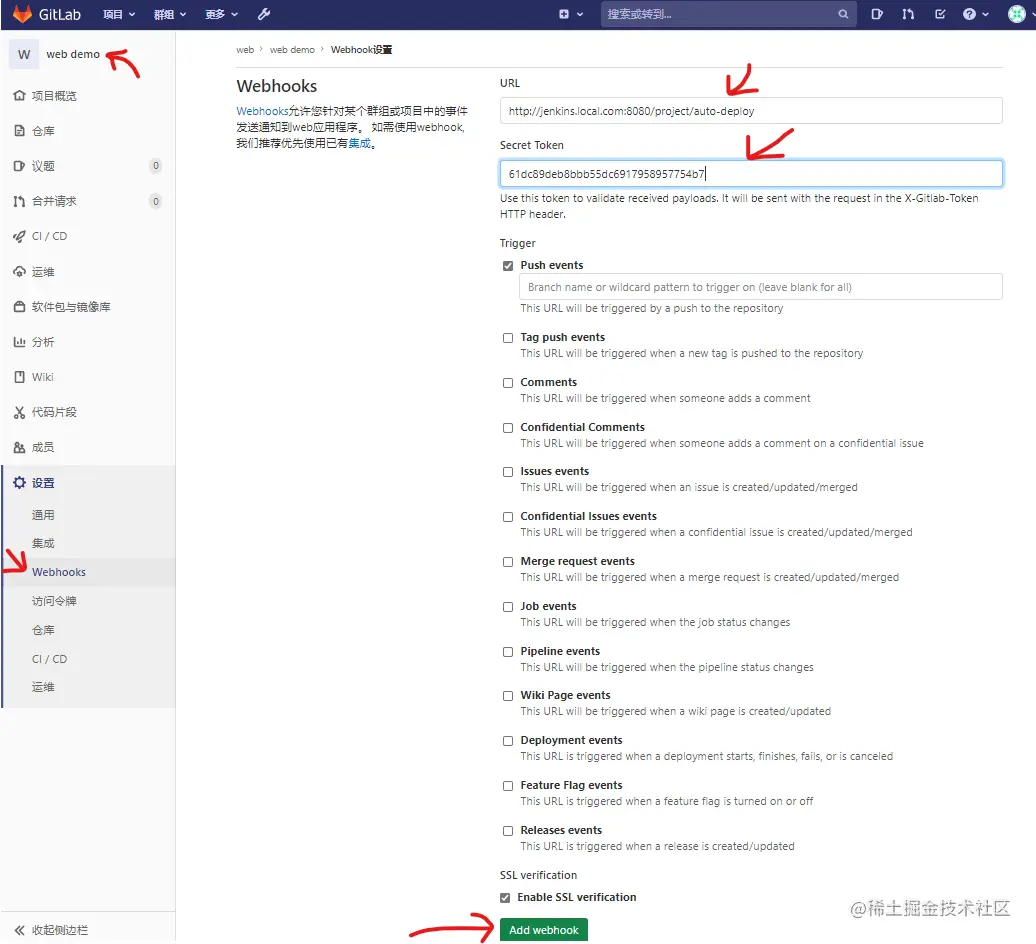
Task: Select CI / CD under settings submenu
Action: pos(50,659)
